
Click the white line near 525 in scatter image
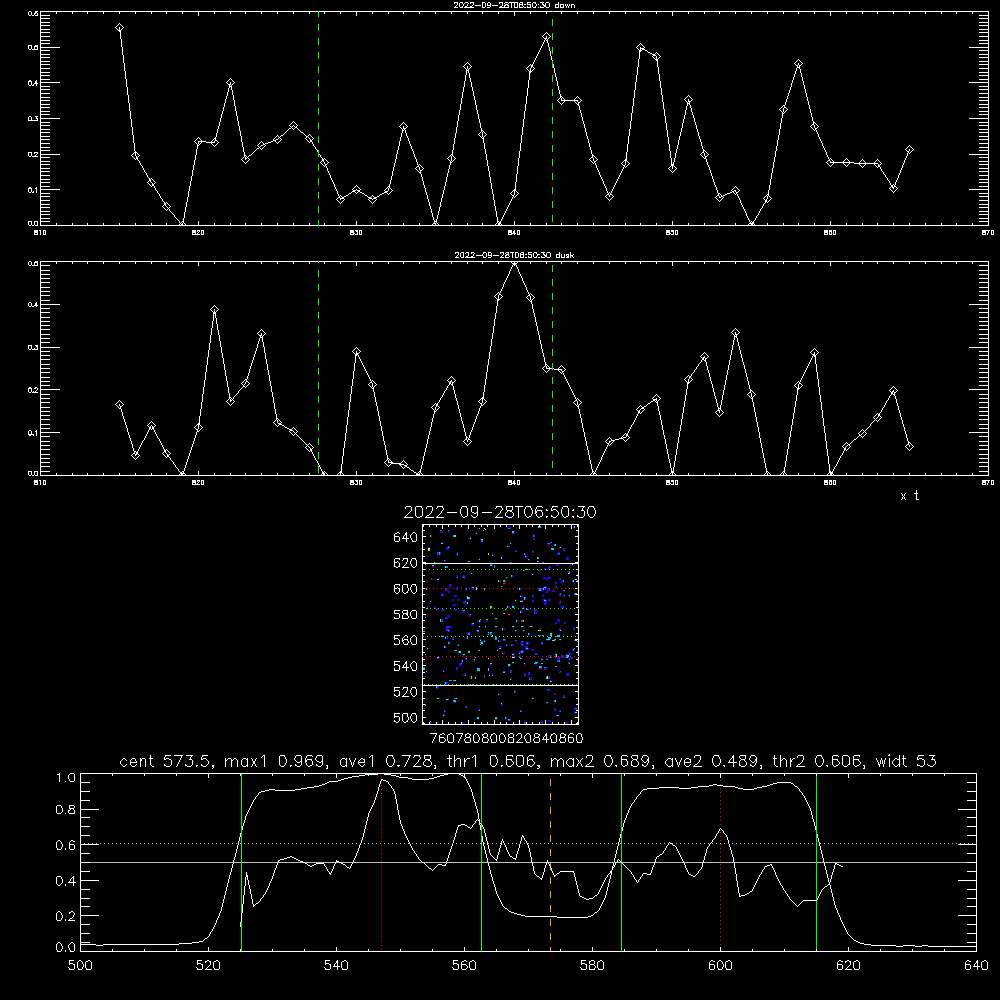(x=501, y=685)
